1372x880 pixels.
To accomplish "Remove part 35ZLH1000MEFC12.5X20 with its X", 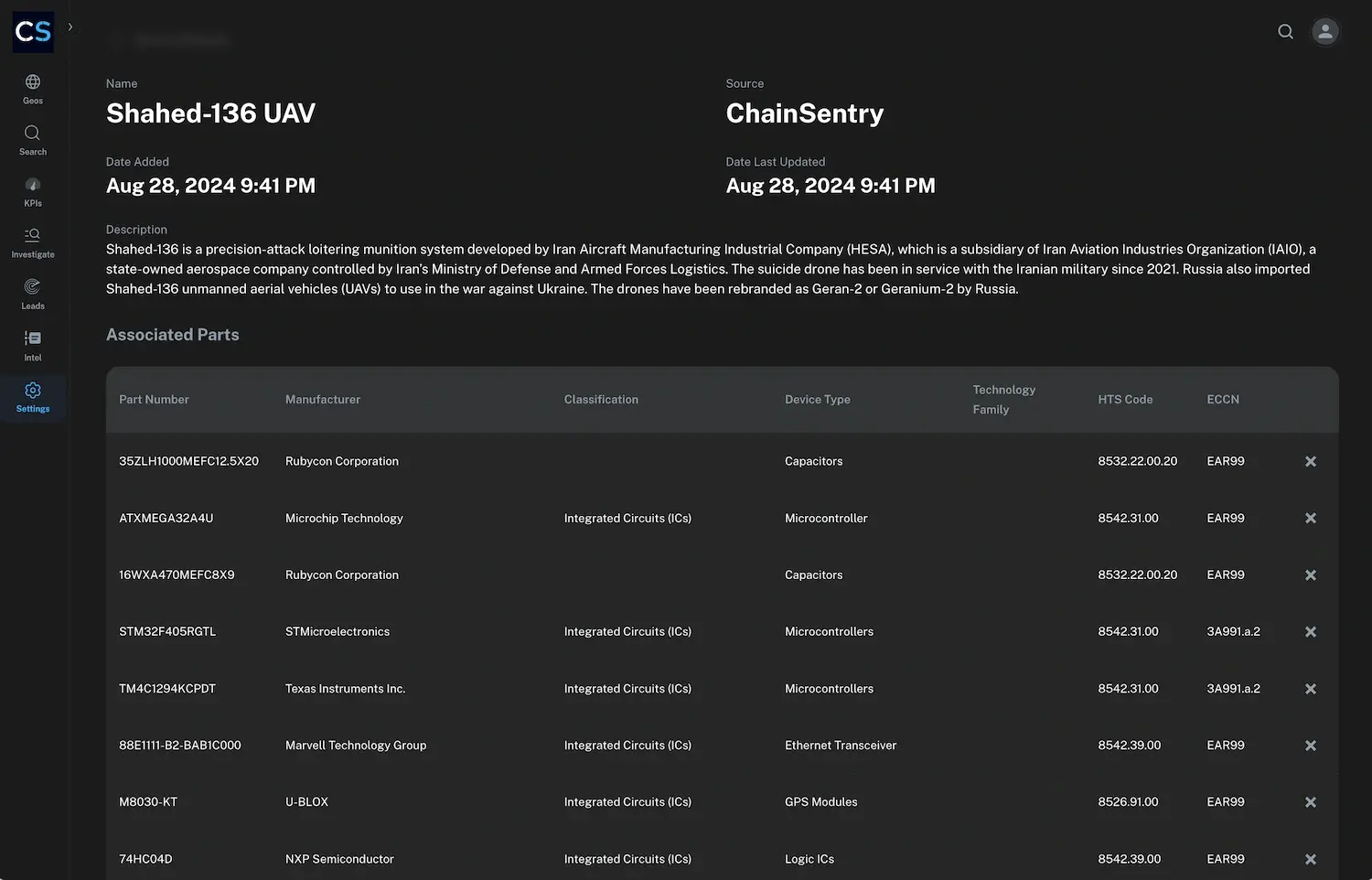I will [x=1311, y=462].
